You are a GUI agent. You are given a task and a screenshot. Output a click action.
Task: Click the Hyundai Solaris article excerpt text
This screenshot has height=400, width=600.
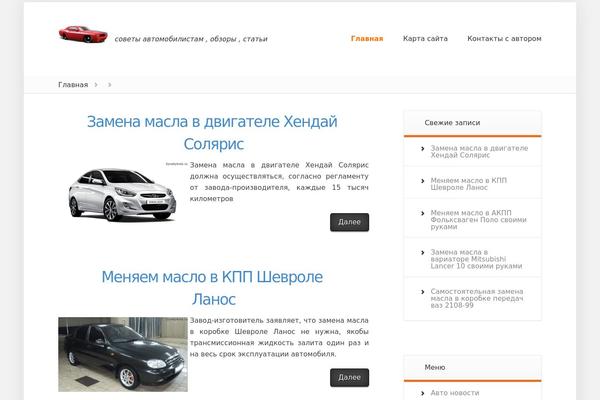click(279, 182)
